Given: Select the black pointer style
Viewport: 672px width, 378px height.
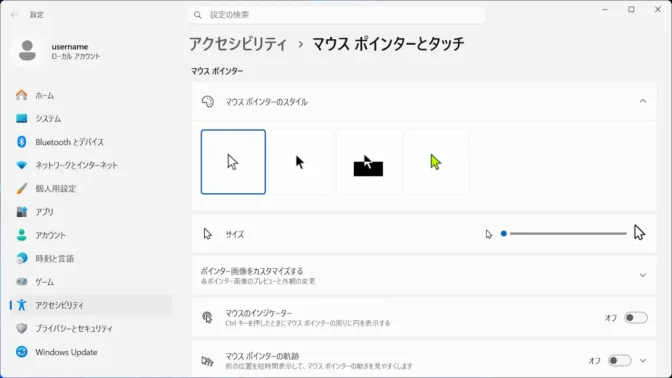Looking at the screenshot, I should click(301, 162).
